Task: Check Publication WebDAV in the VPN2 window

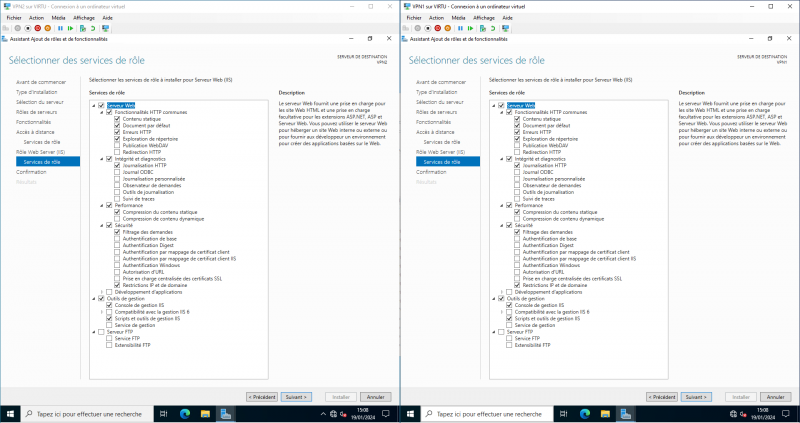Action: pos(117,145)
